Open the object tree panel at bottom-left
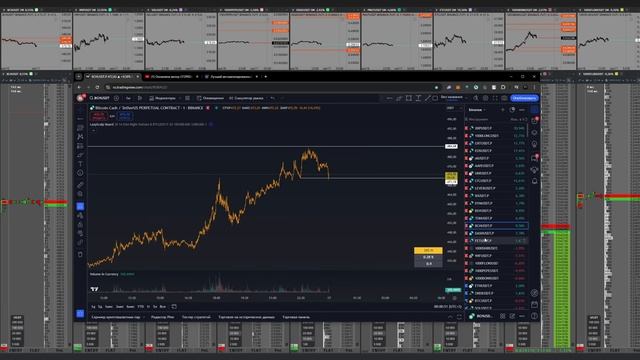640x360 pixels. (x=80, y=313)
